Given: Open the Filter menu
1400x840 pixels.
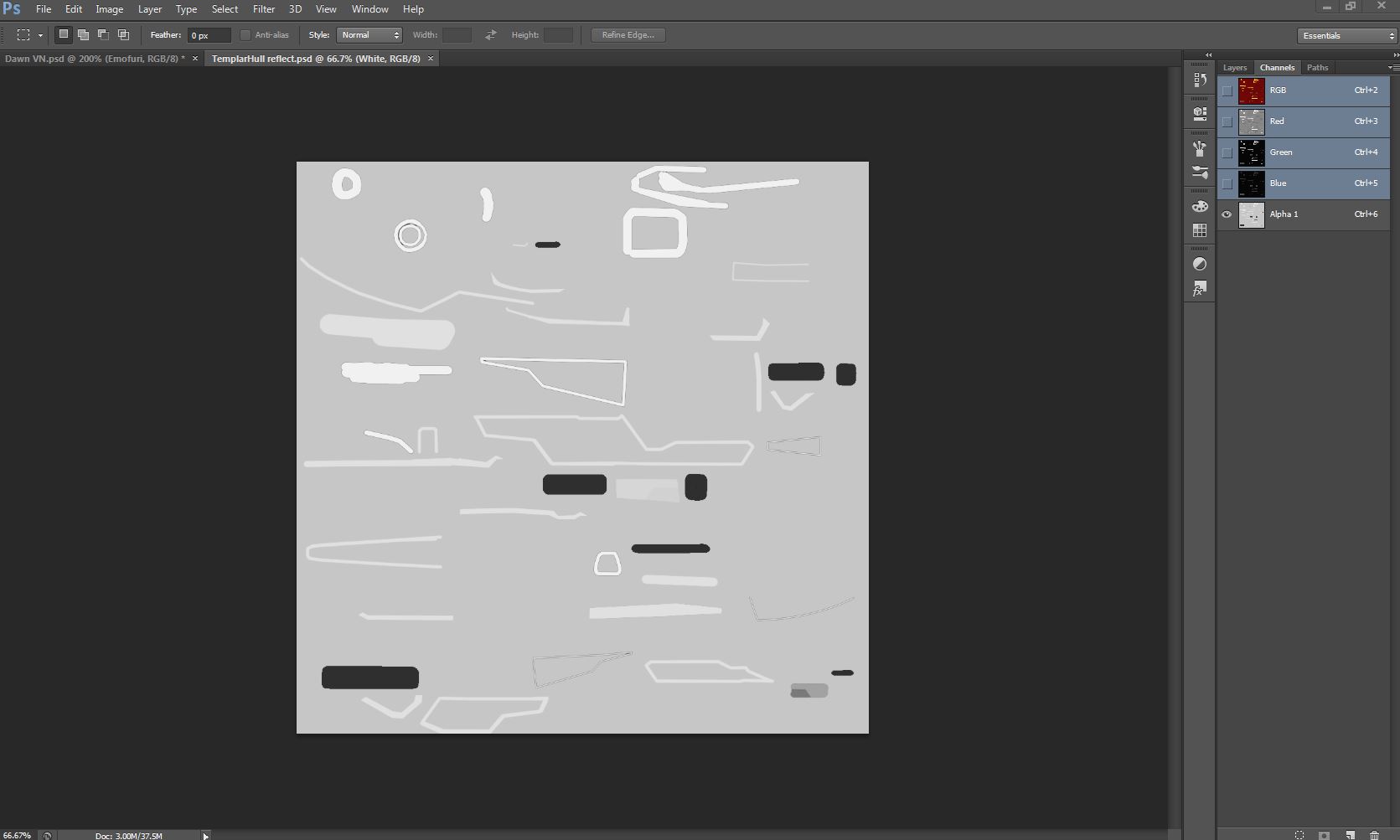Looking at the screenshot, I should pyautogui.click(x=264, y=9).
